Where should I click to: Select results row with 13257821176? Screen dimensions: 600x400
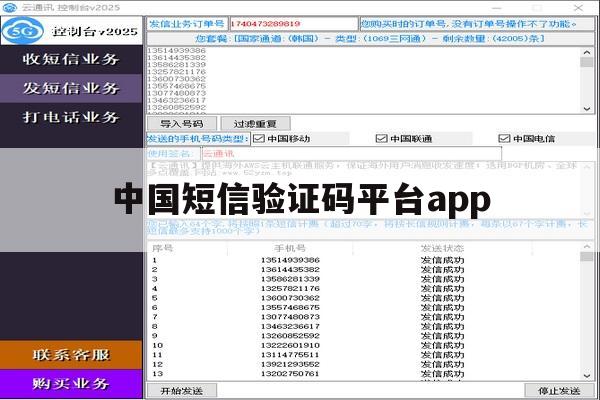(x=364, y=289)
